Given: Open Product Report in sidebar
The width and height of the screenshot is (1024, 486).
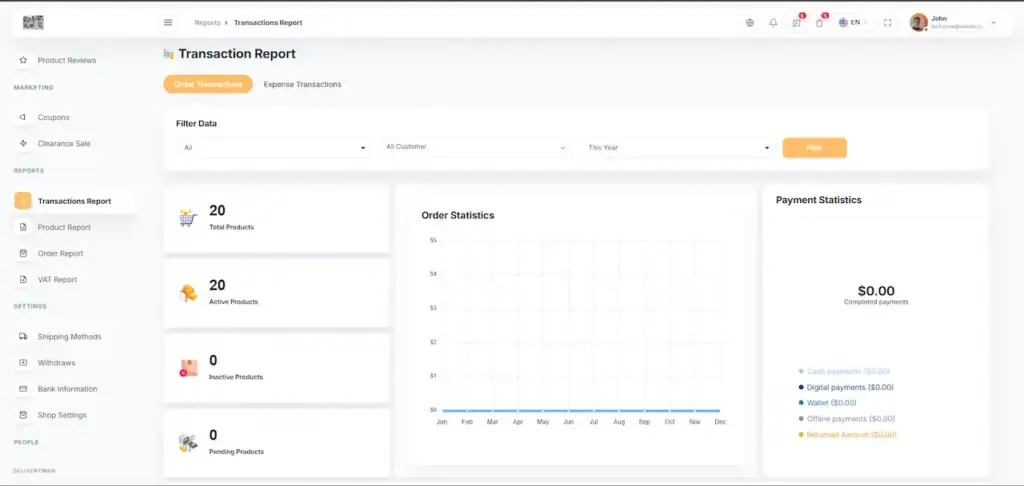Looking at the screenshot, I should (x=64, y=227).
